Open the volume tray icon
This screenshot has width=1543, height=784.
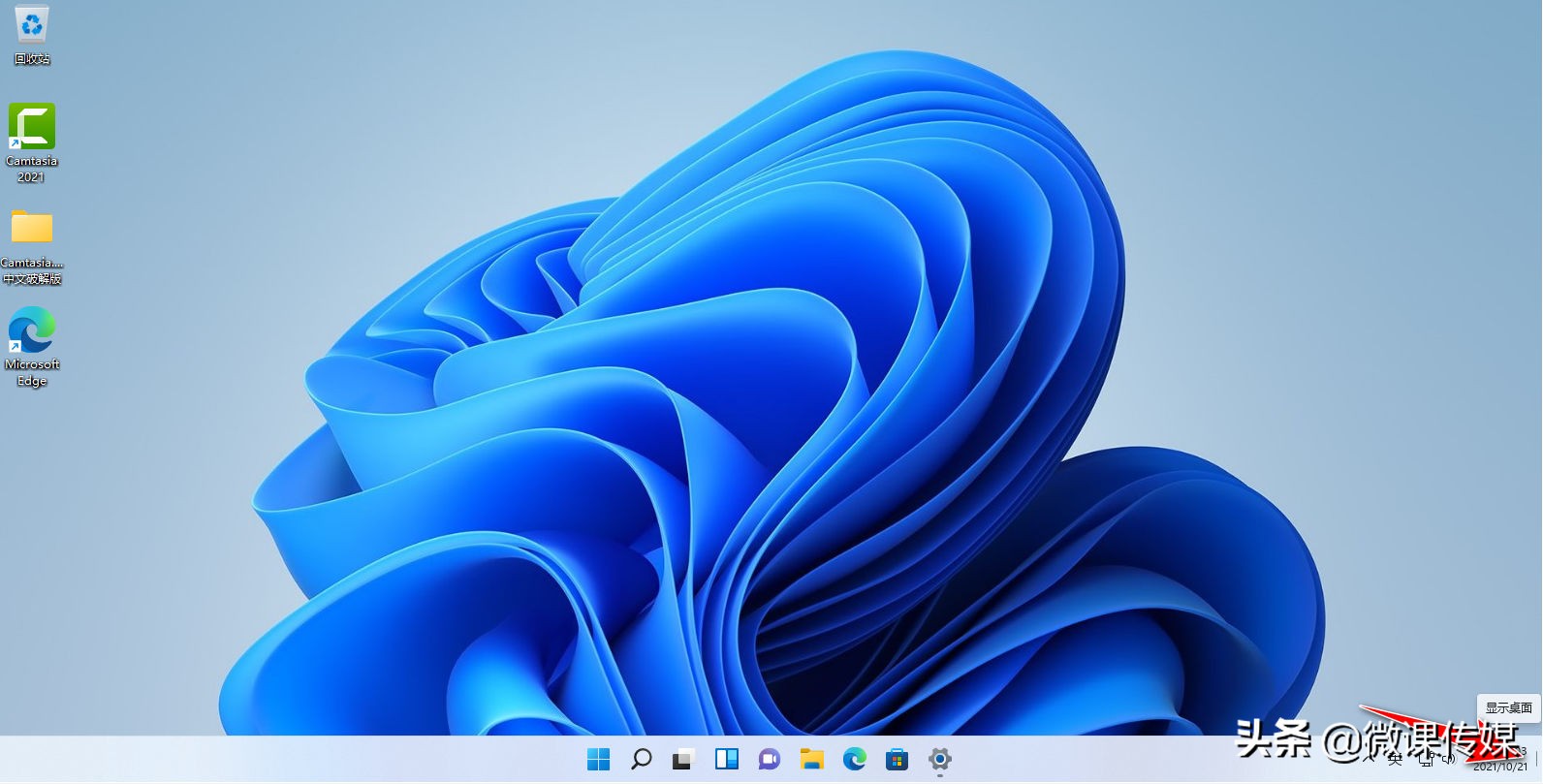[x=1449, y=760]
